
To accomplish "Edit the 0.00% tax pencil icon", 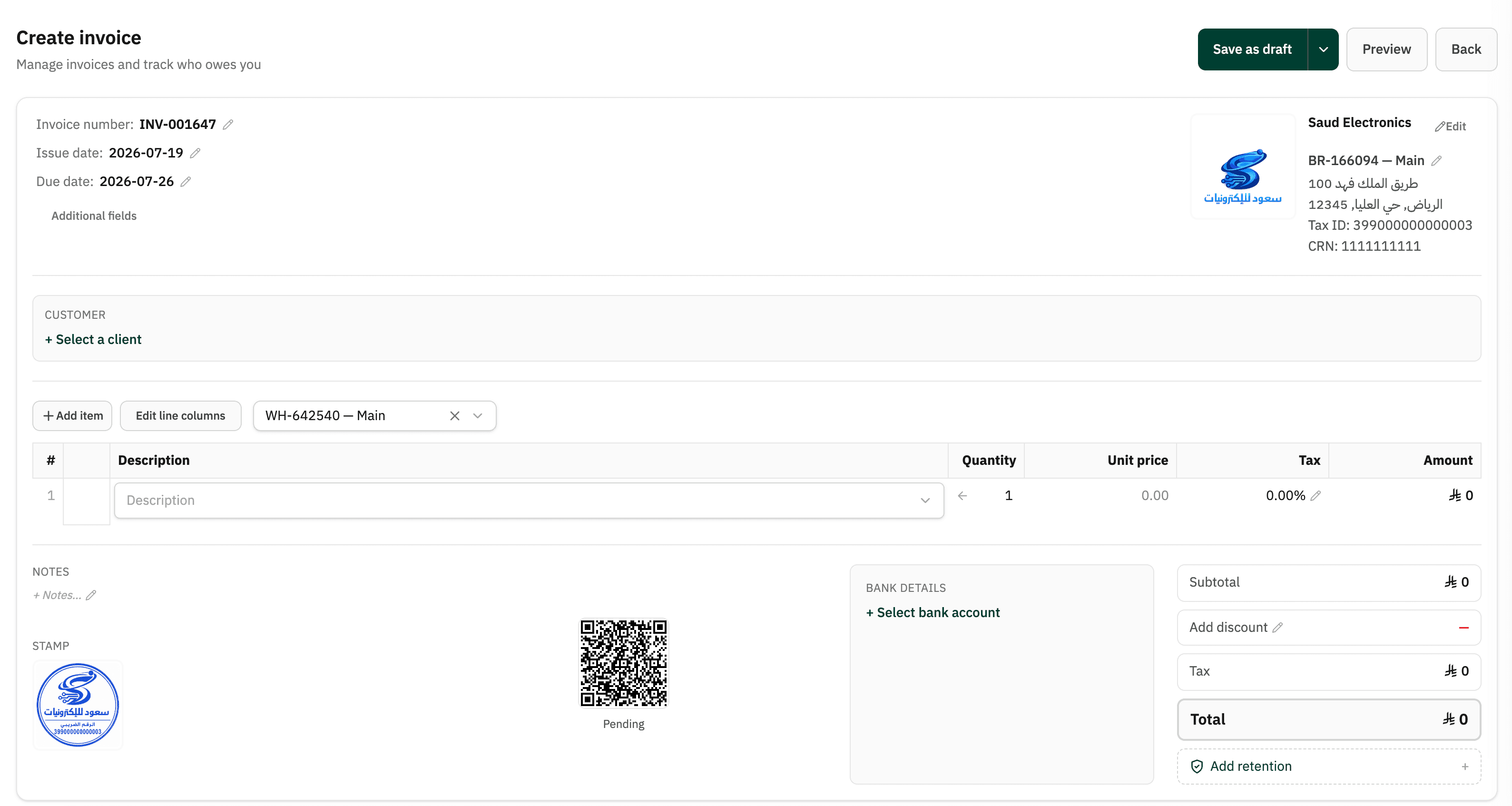I will pyautogui.click(x=1316, y=496).
